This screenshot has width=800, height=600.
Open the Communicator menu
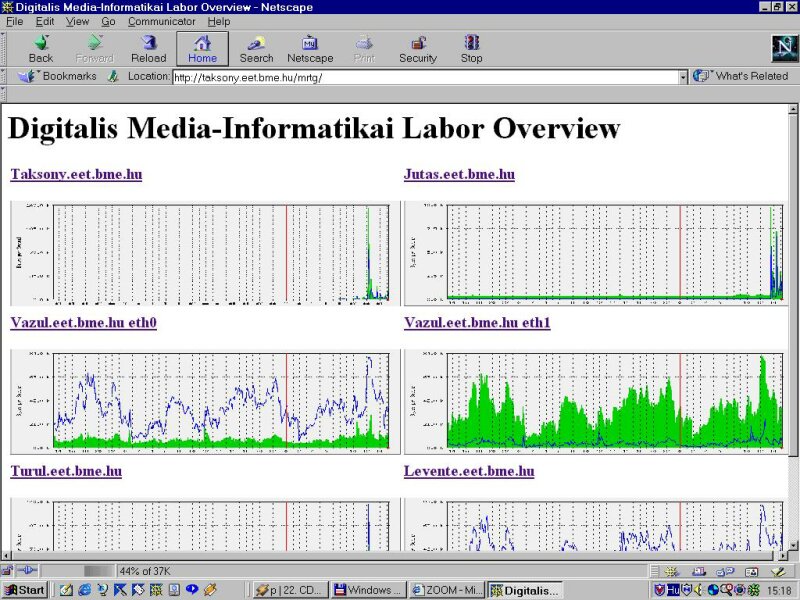pyautogui.click(x=161, y=21)
